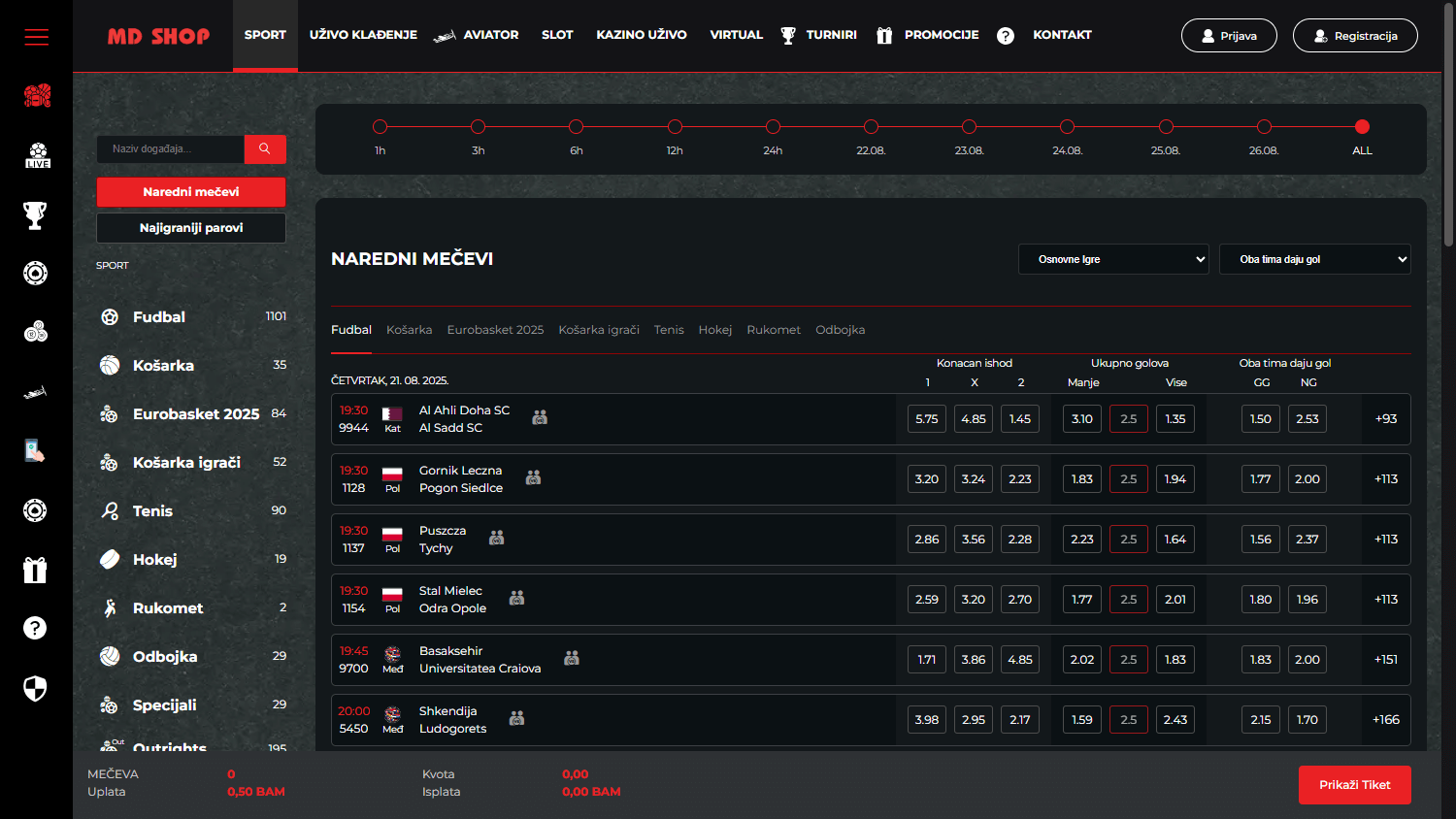1456x819 pixels.
Task: Switch to the Košarka tab
Action: (409, 330)
